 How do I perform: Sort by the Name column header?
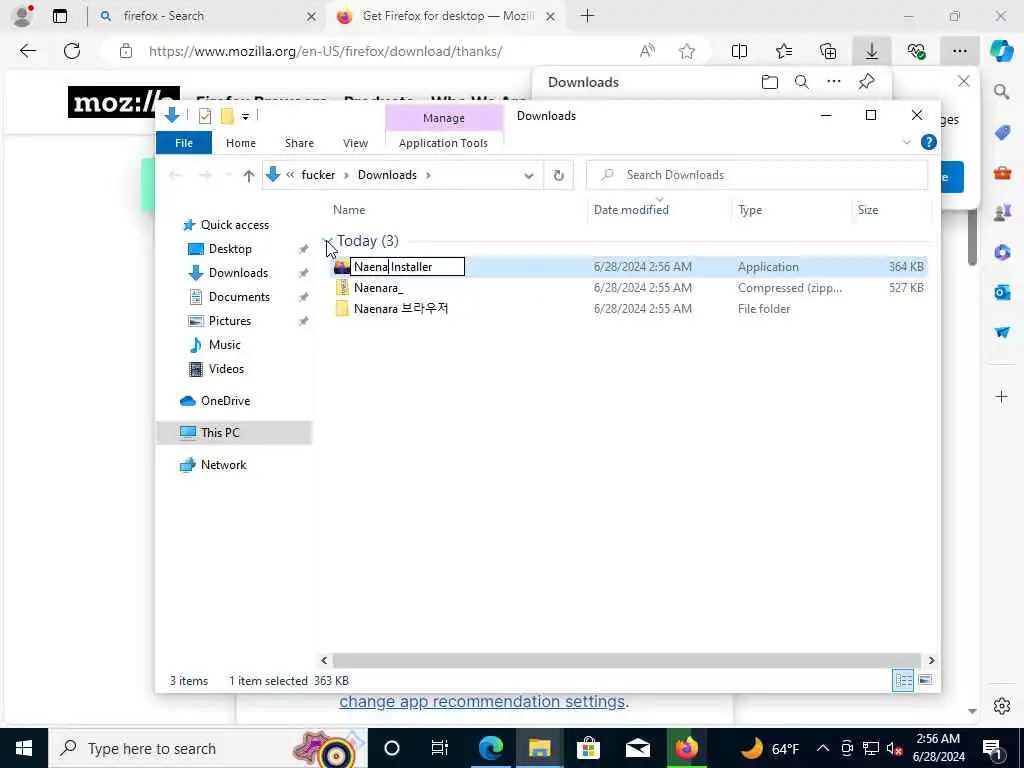[349, 210]
